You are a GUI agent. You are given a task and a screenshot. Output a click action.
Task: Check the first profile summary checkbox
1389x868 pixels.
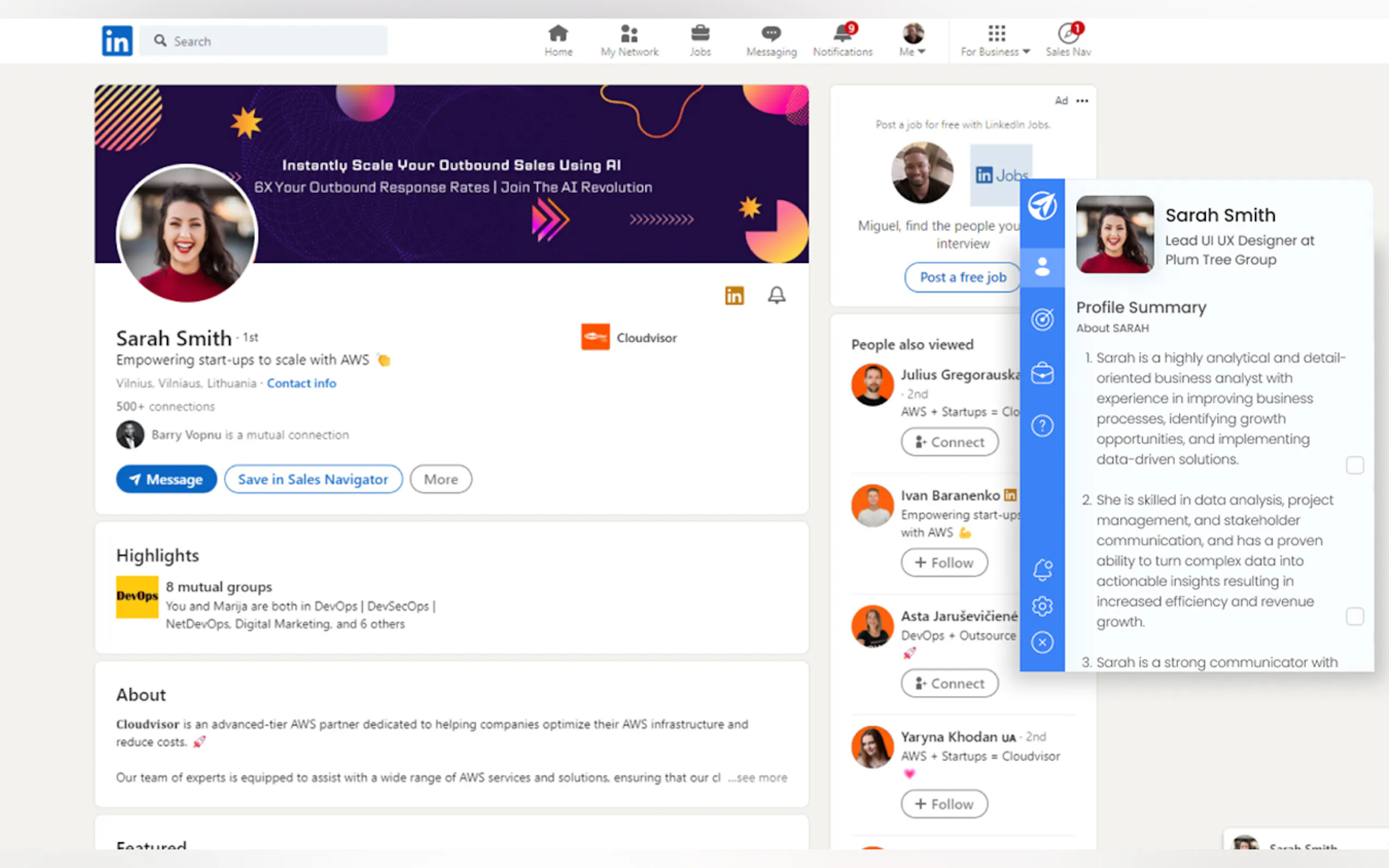(x=1354, y=465)
